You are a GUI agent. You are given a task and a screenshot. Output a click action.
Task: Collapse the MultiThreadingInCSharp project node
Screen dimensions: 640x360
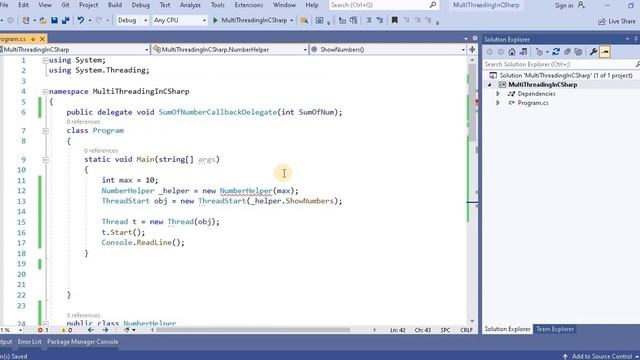click(x=490, y=85)
